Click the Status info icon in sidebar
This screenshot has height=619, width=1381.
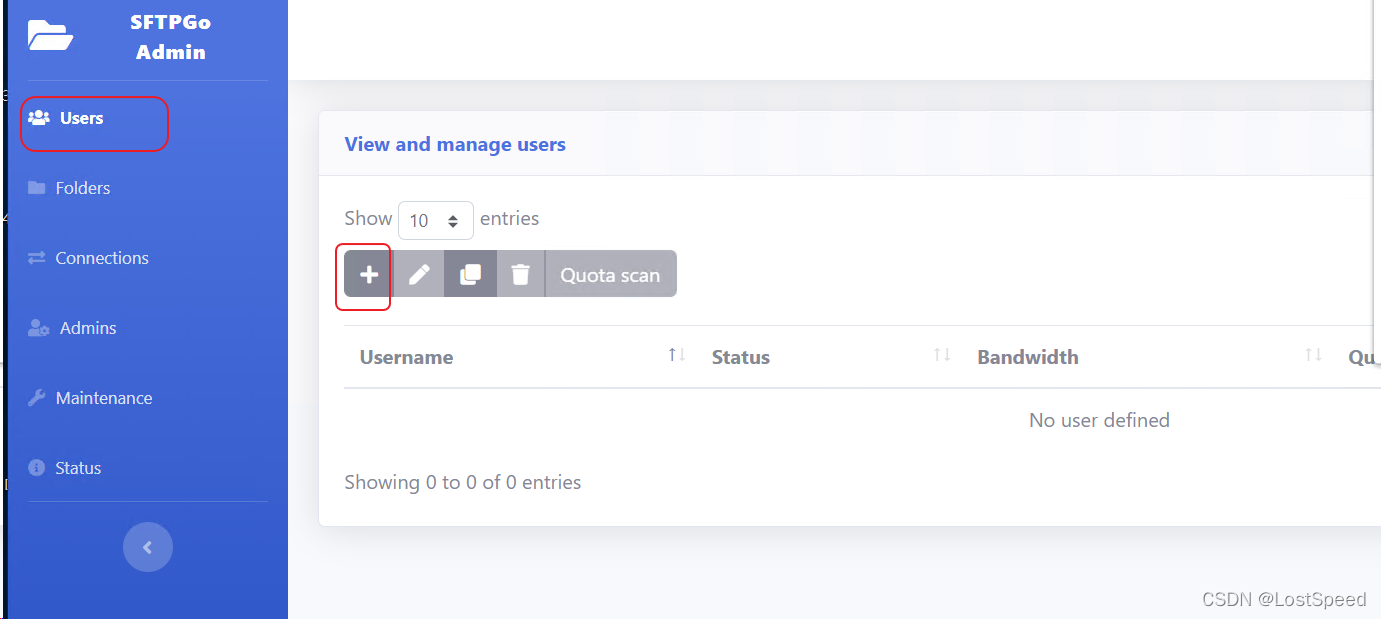(x=37, y=468)
